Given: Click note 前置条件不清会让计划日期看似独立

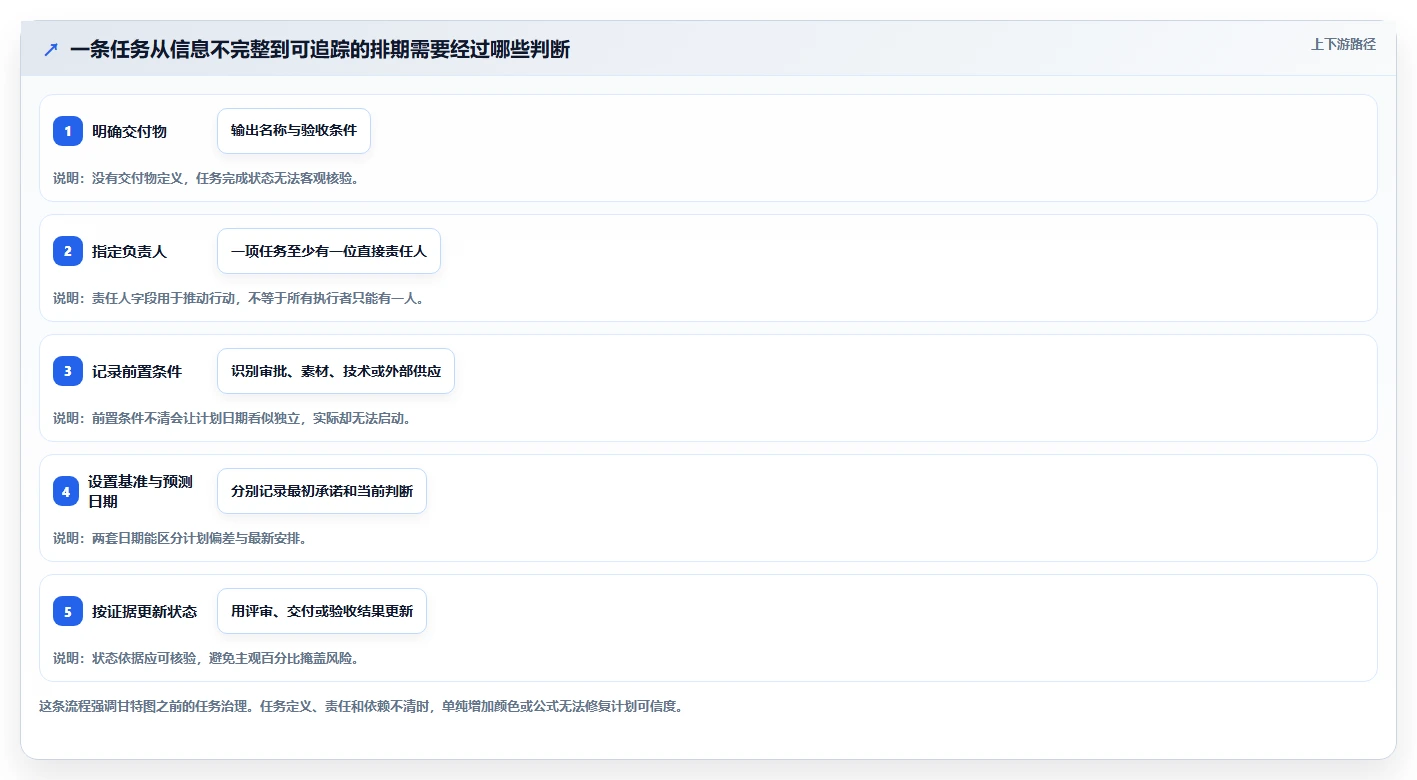Looking at the screenshot, I should 232,418.
